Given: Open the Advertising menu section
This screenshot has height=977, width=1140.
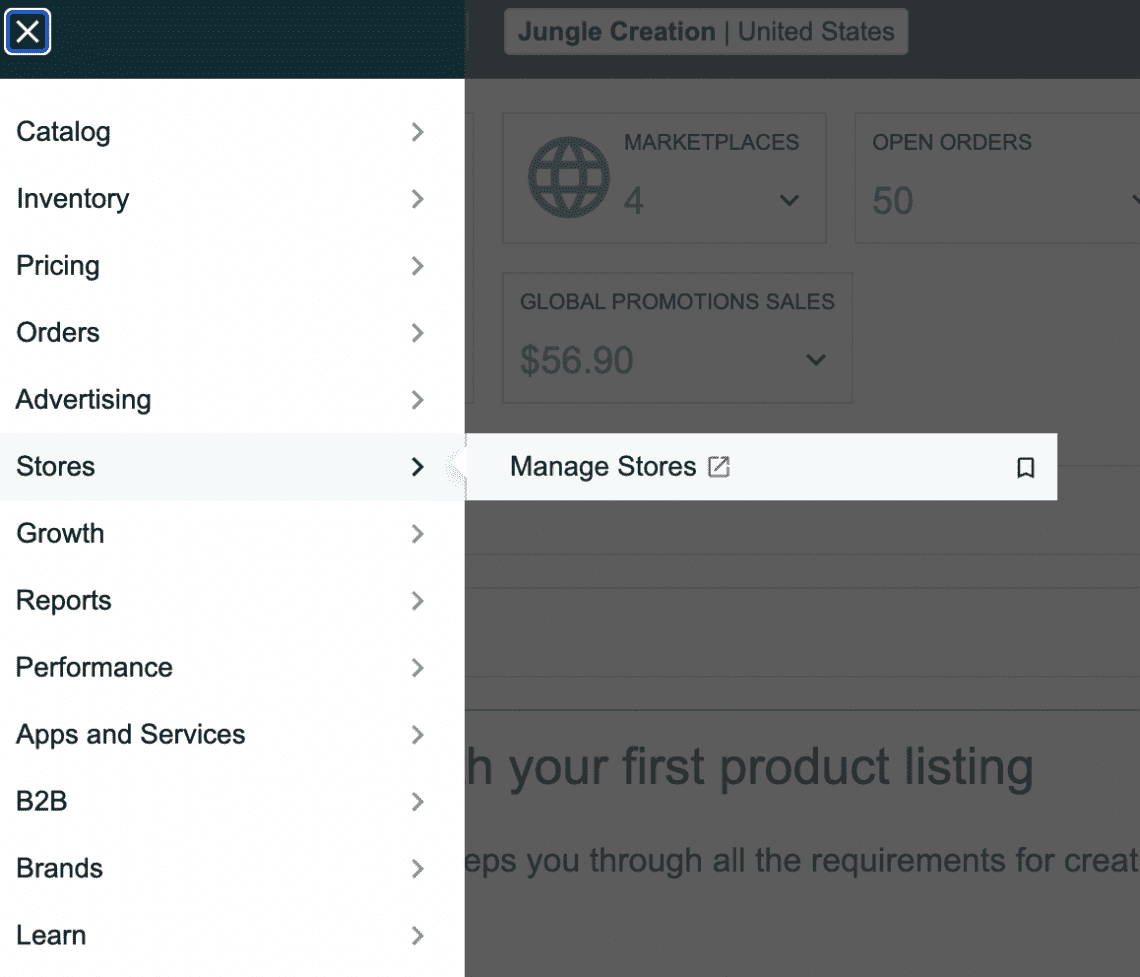Looking at the screenshot, I should point(83,399).
